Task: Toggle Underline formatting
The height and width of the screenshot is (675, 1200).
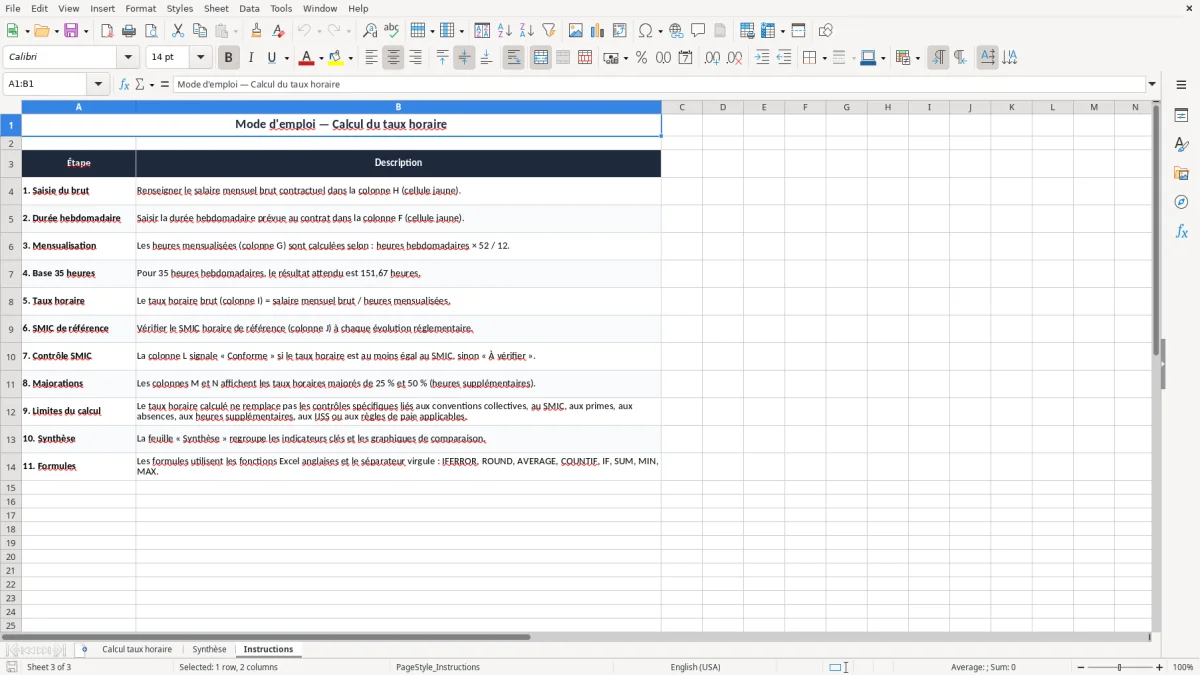Action: point(271,58)
